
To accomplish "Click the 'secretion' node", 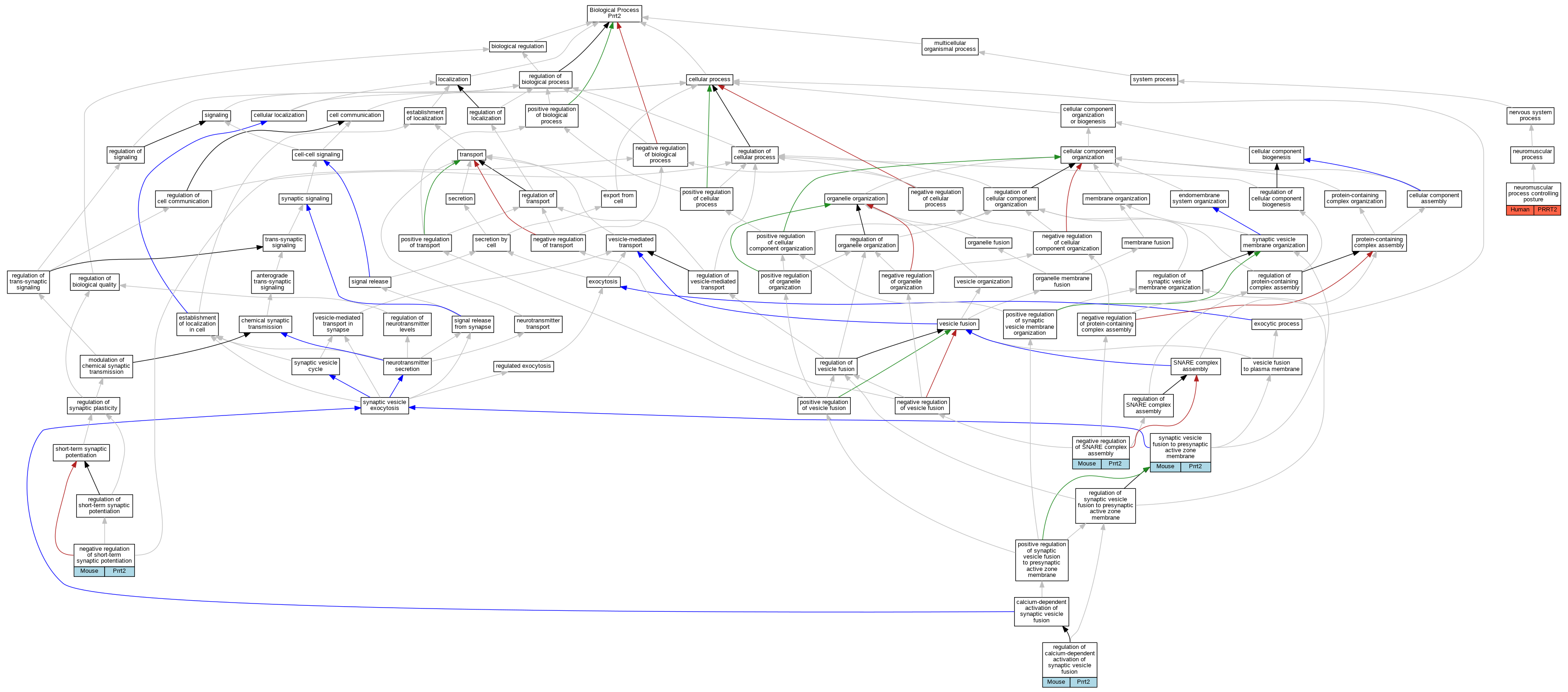I will tap(460, 199).
